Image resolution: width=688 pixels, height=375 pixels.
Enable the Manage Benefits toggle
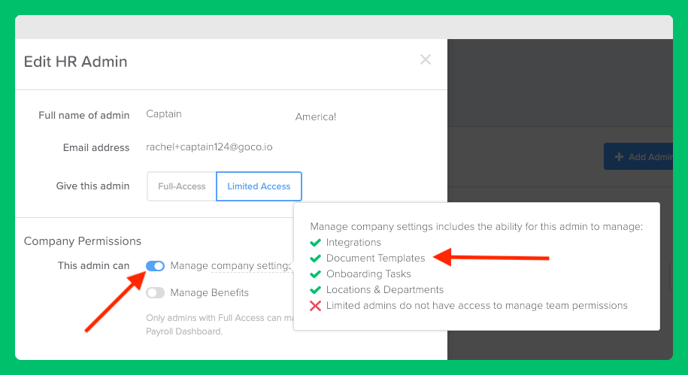pos(155,293)
